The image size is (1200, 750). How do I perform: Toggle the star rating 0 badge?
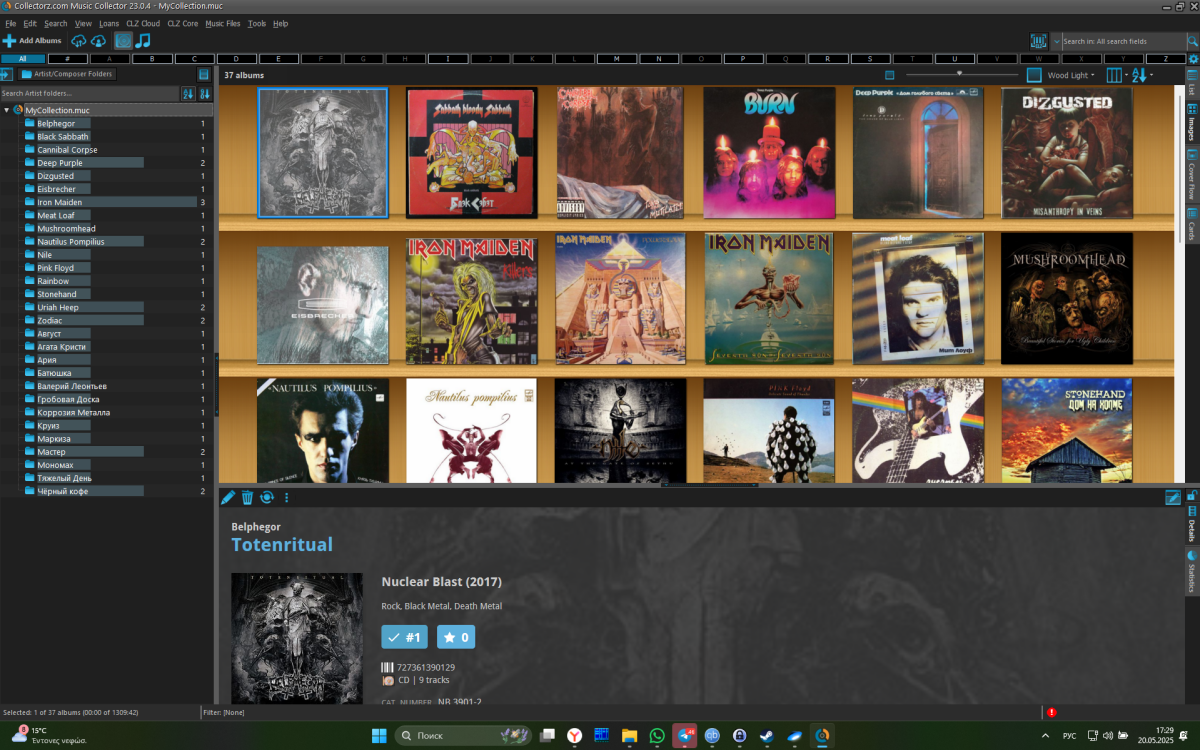tap(456, 636)
